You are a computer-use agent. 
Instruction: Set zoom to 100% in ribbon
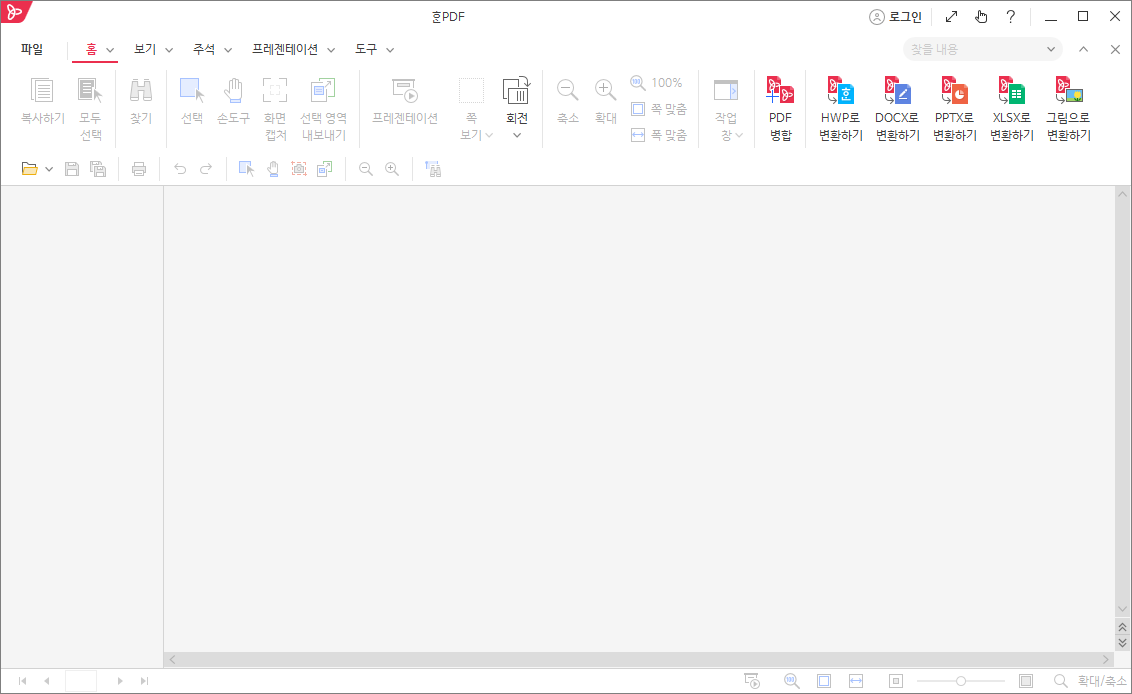click(x=656, y=83)
